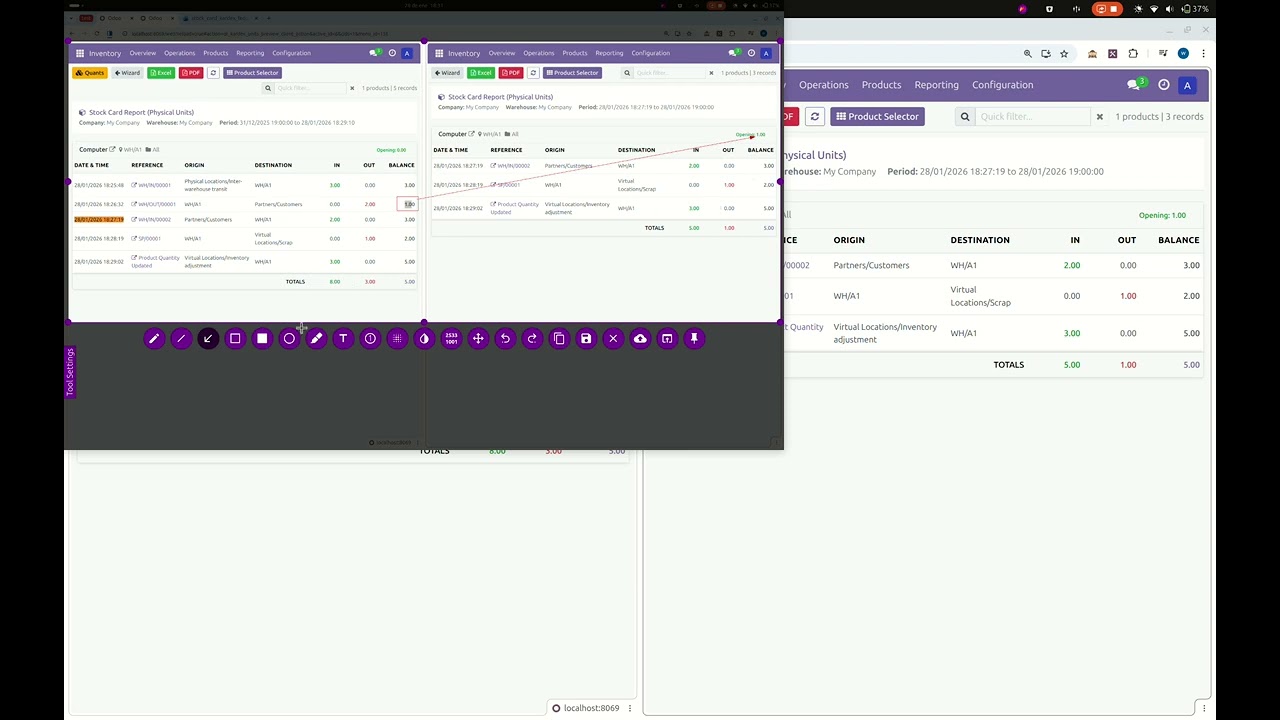Choose the filled rectangle tool
This screenshot has width=1280, height=720.
pos(262,339)
